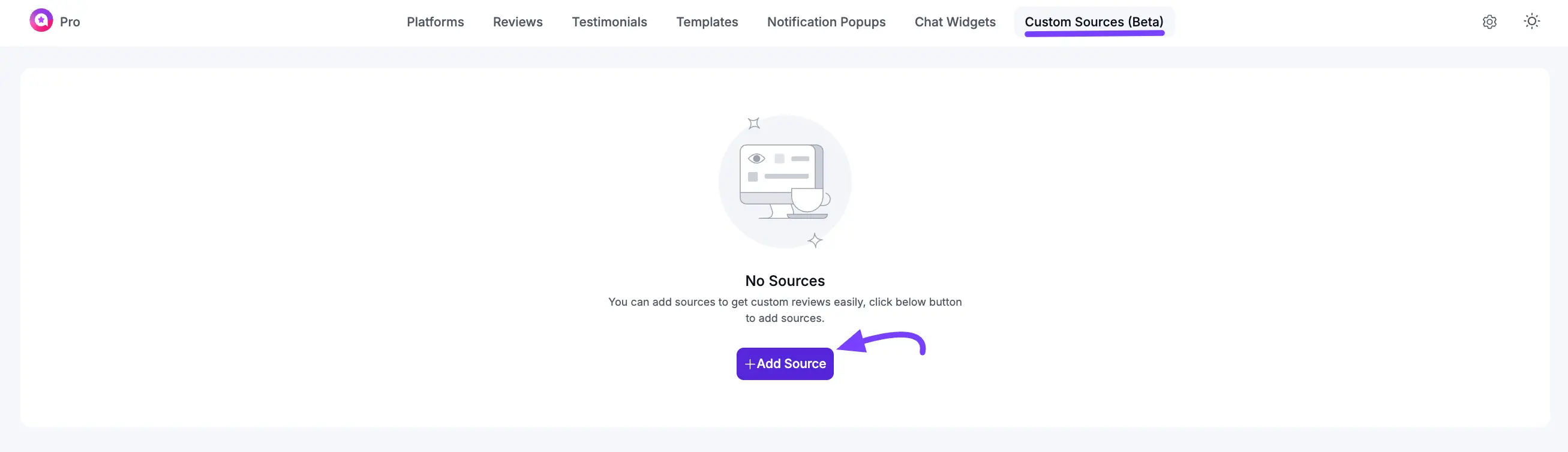Select Custom Sources (Beta) tab
The height and width of the screenshot is (452, 1568).
pyautogui.click(x=1094, y=22)
